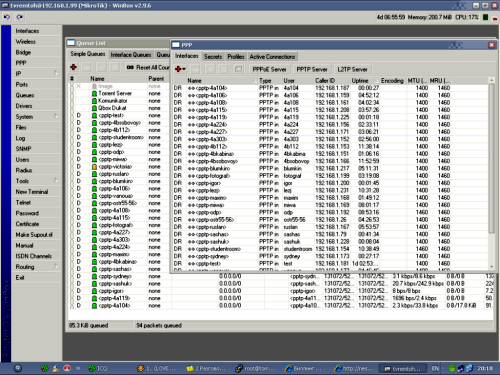The image size is (500, 375).
Task: Expand the Routing submenu in sidebar
Action: tap(56, 266)
